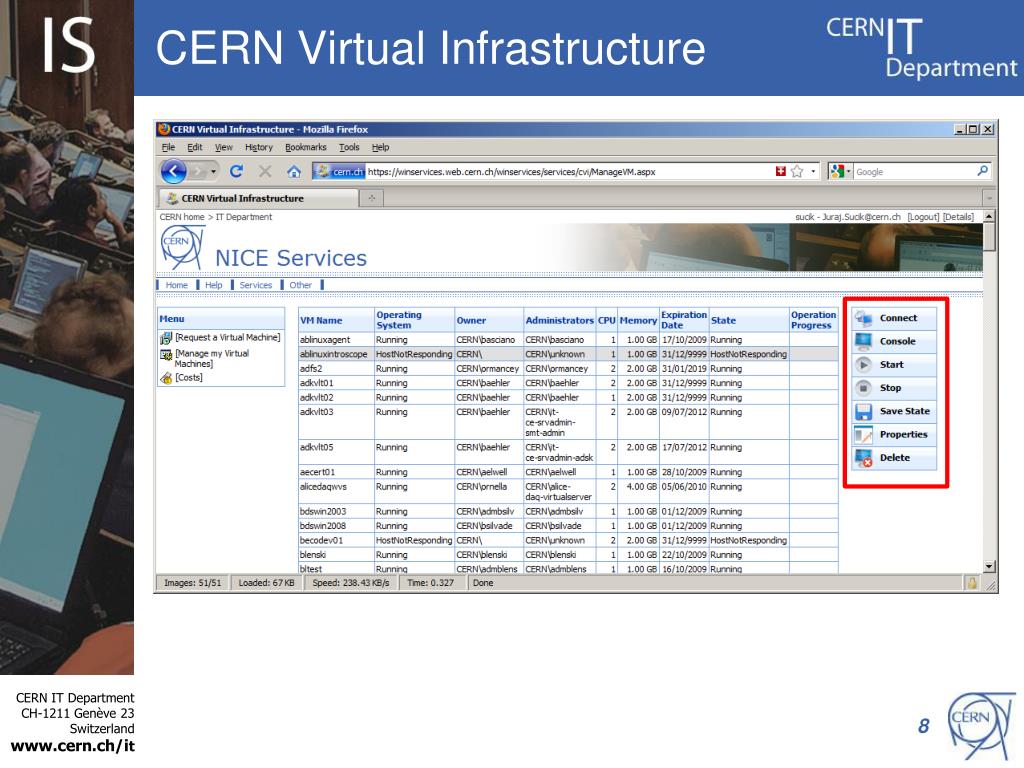Select the becodev01 VM name
This screenshot has height=768, width=1024.
pos(321,541)
